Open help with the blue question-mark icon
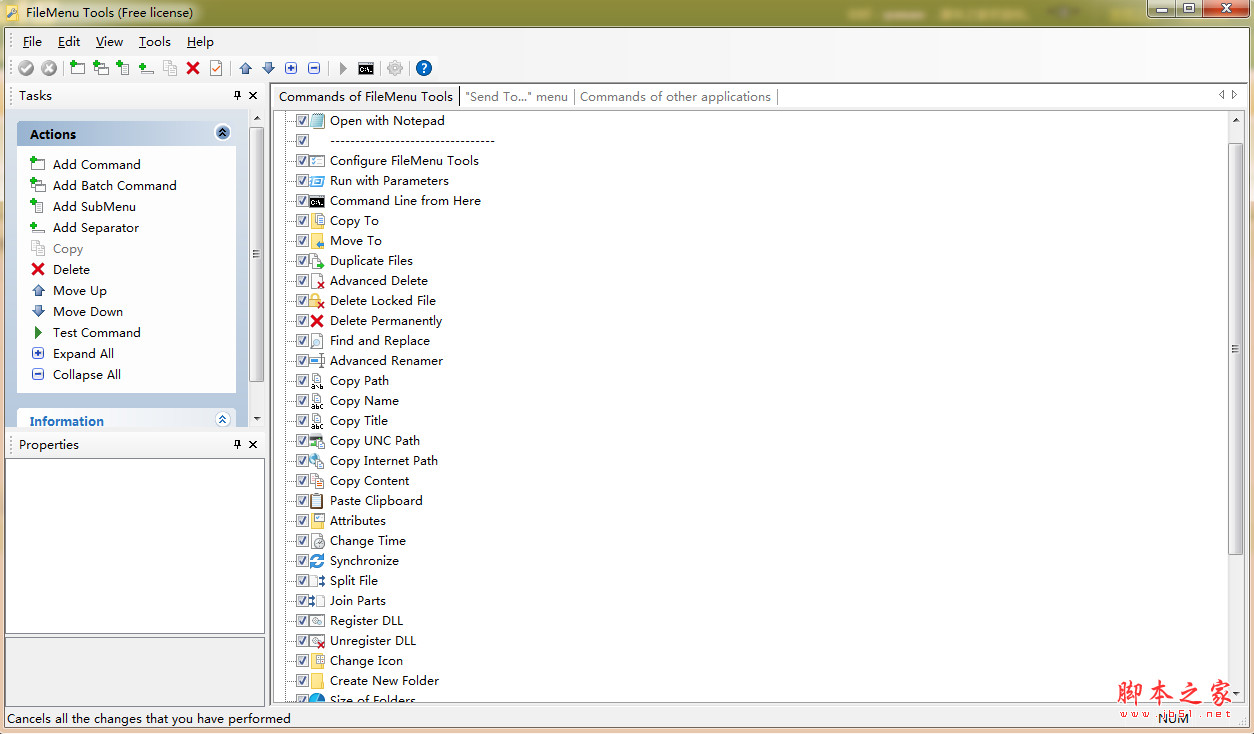 click(x=424, y=68)
